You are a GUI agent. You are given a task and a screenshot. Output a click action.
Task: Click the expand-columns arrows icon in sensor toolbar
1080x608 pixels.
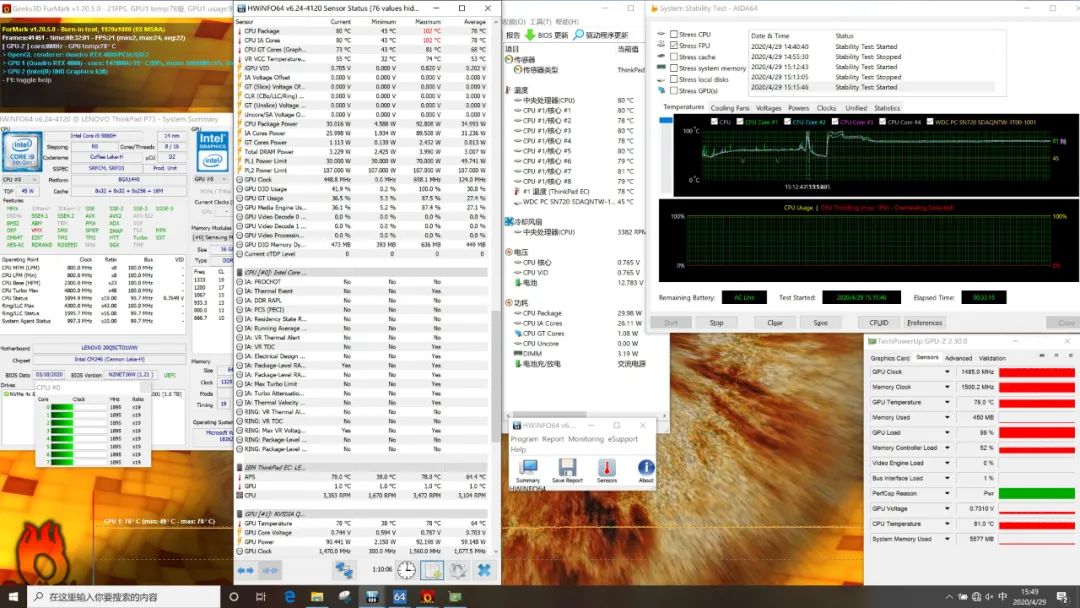tap(246, 570)
